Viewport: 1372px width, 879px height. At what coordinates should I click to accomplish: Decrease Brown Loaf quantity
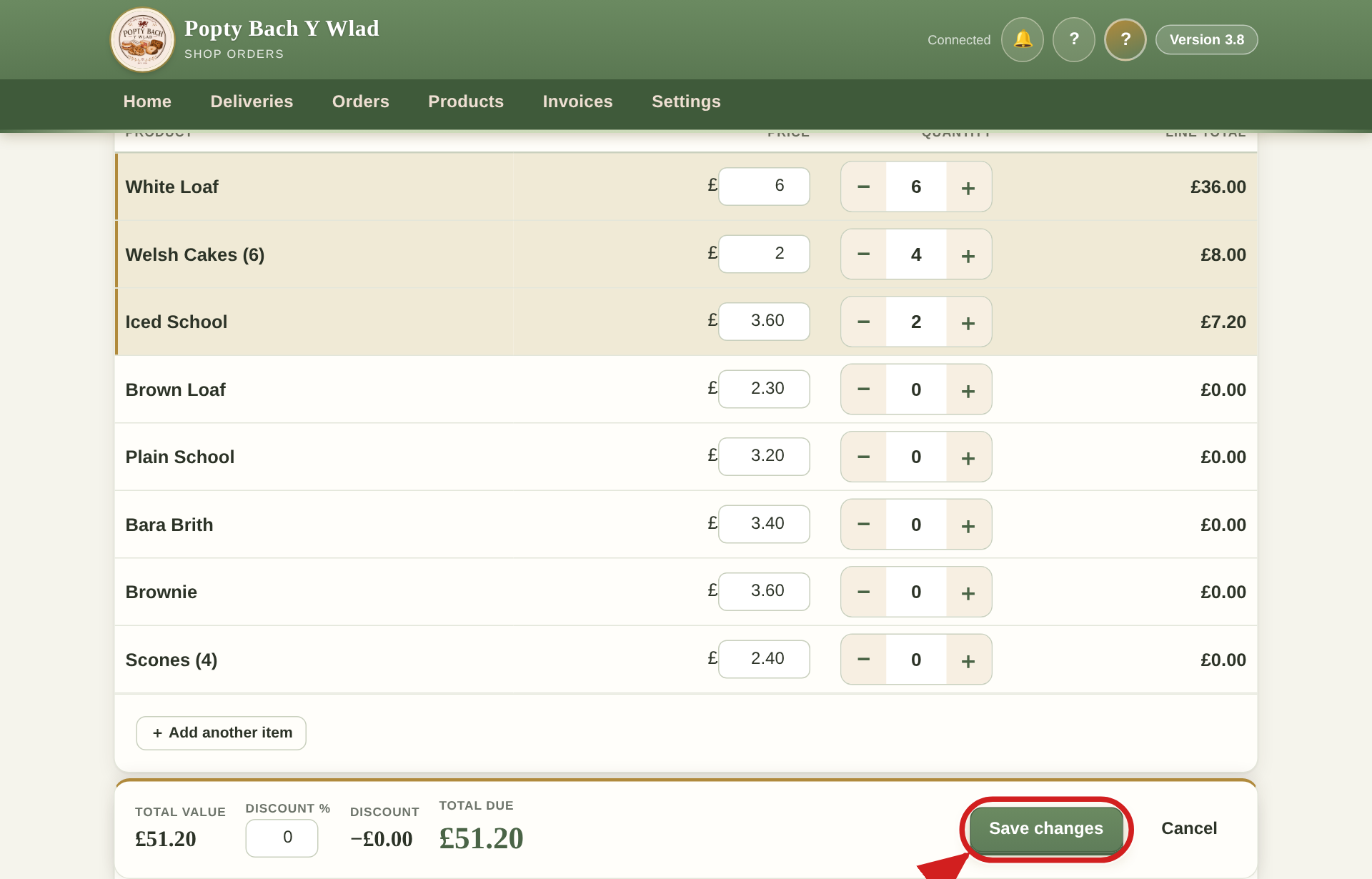coord(864,389)
